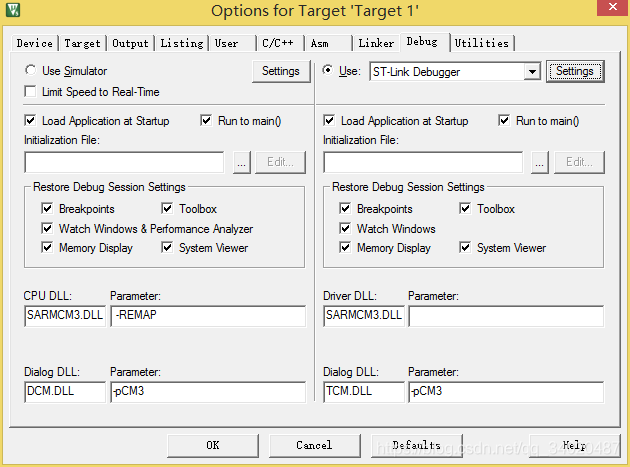Click the Help button

pos(574,445)
